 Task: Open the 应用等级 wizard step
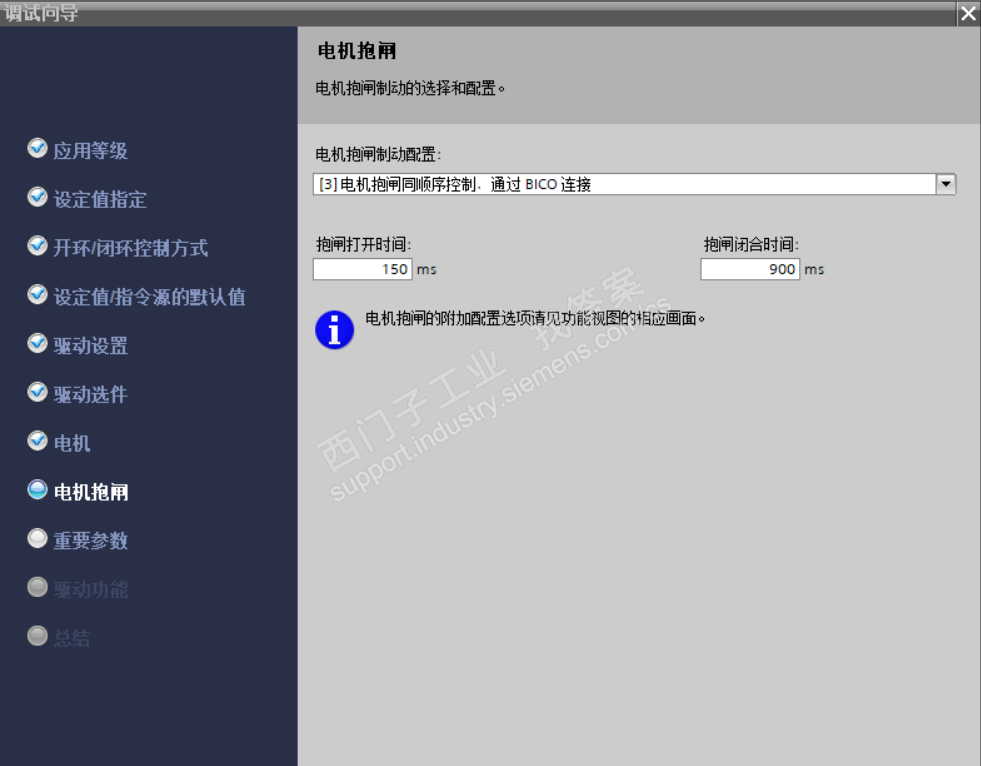[x=91, y=151]
